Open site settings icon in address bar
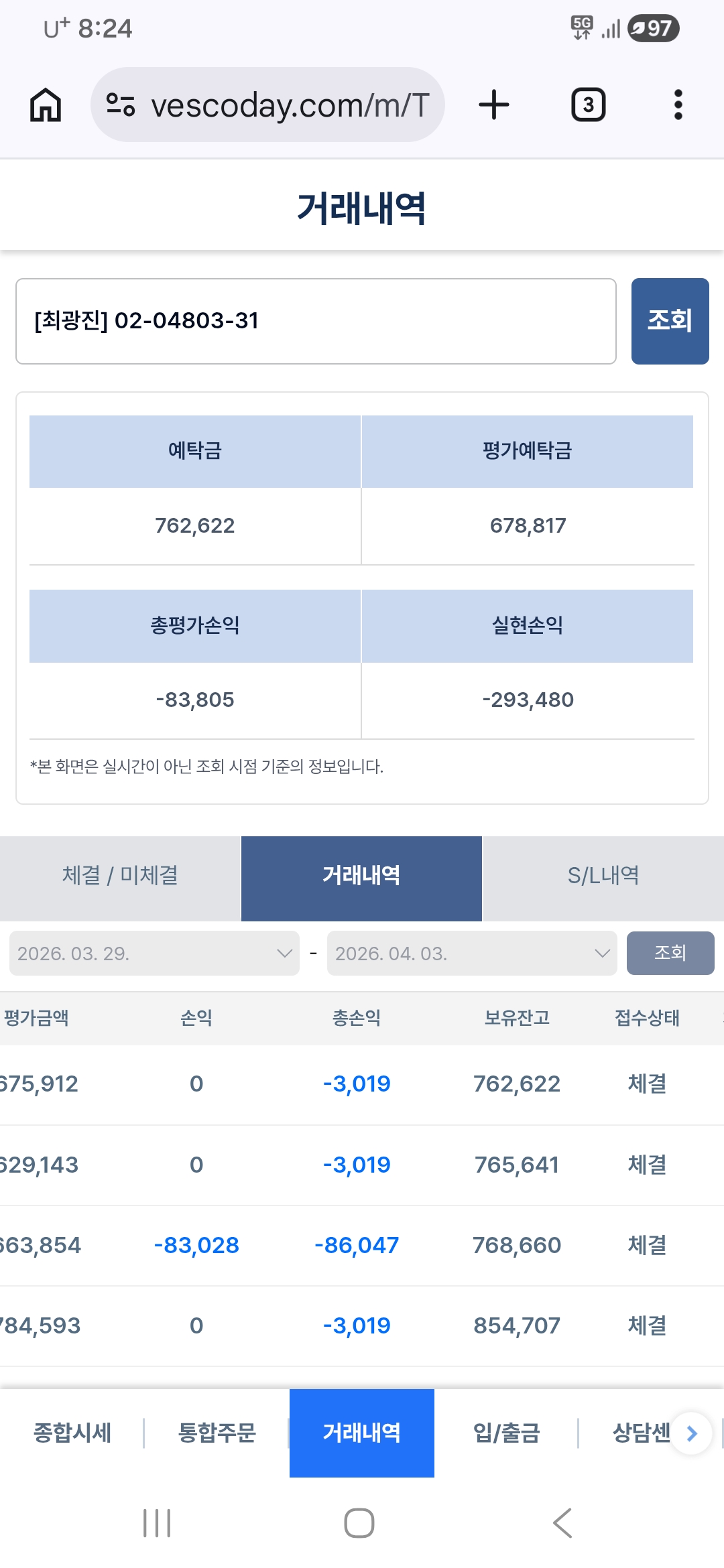Screen dimensions: 724x1568 (x=121, y=105)
